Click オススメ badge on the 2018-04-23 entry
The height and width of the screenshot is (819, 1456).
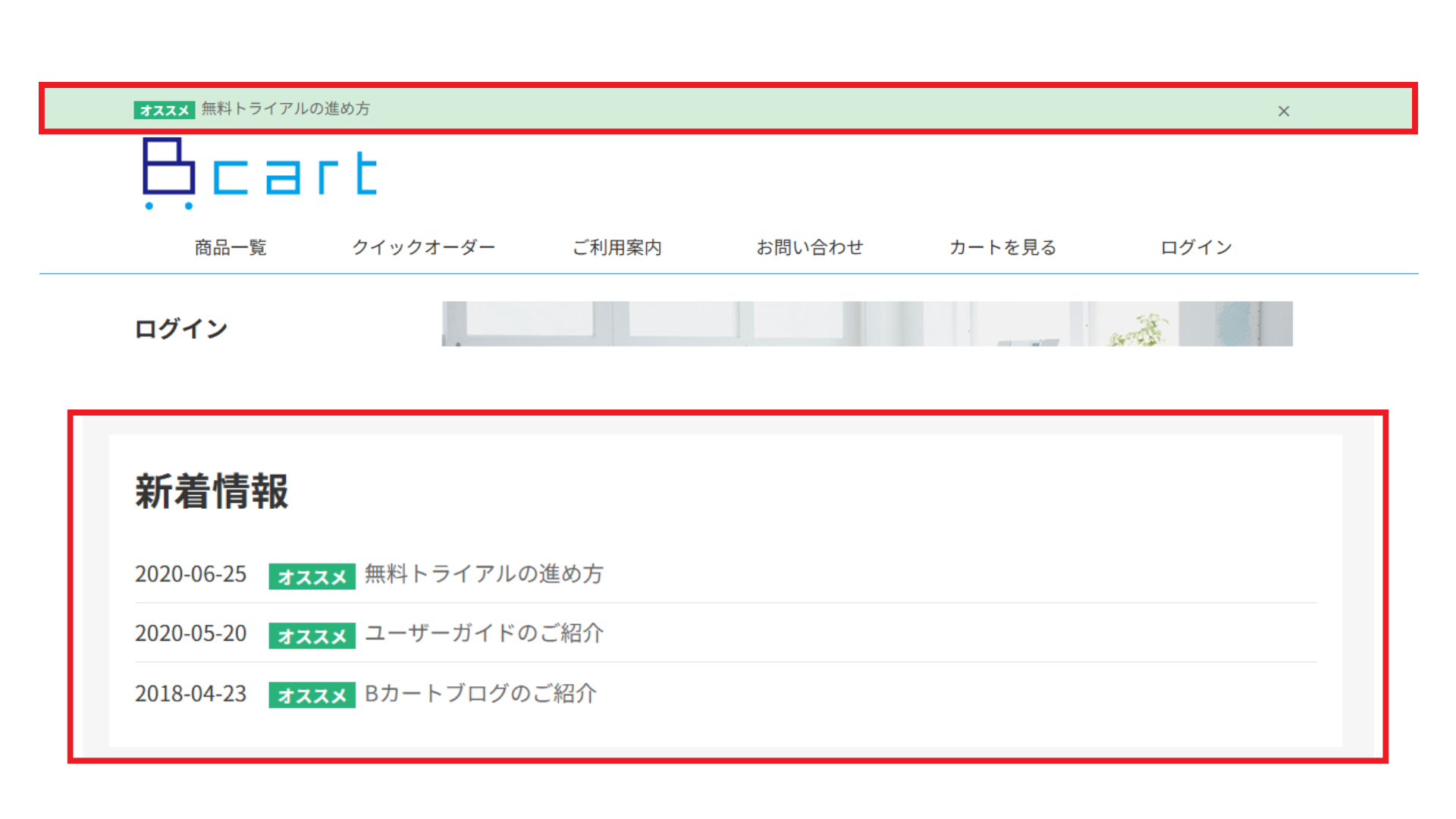pyautogui.click(x=312, y=695)
